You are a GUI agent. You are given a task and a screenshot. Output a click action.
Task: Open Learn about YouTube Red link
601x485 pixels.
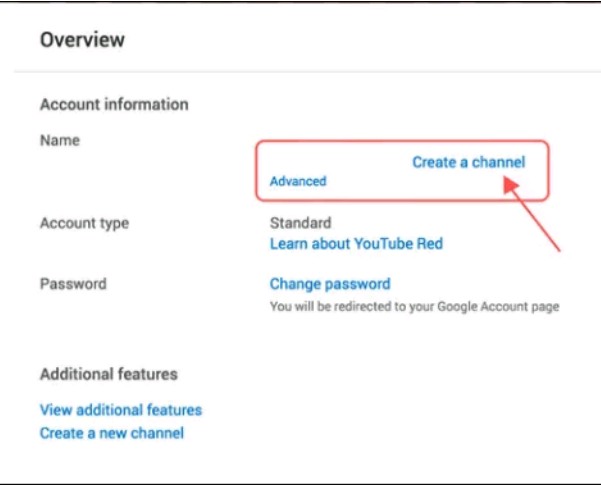point(356,244)
